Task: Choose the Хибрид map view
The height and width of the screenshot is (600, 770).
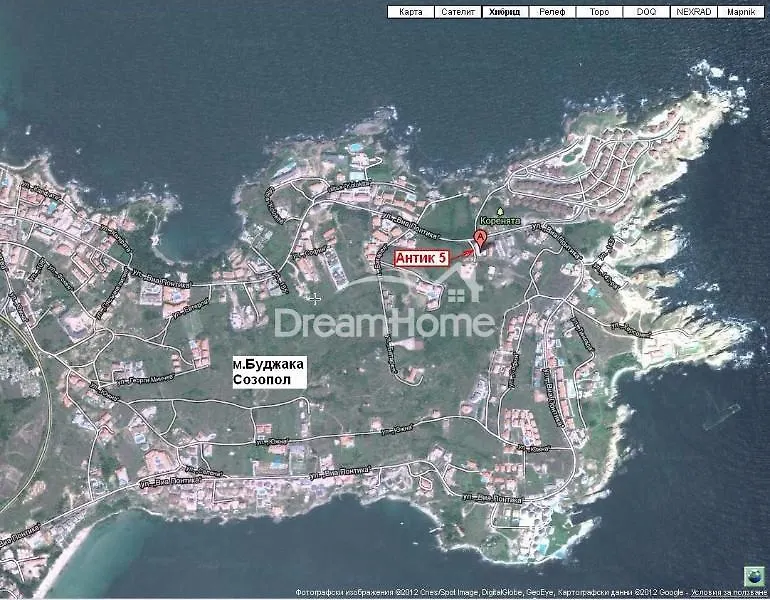Action: tap(505, 12)
